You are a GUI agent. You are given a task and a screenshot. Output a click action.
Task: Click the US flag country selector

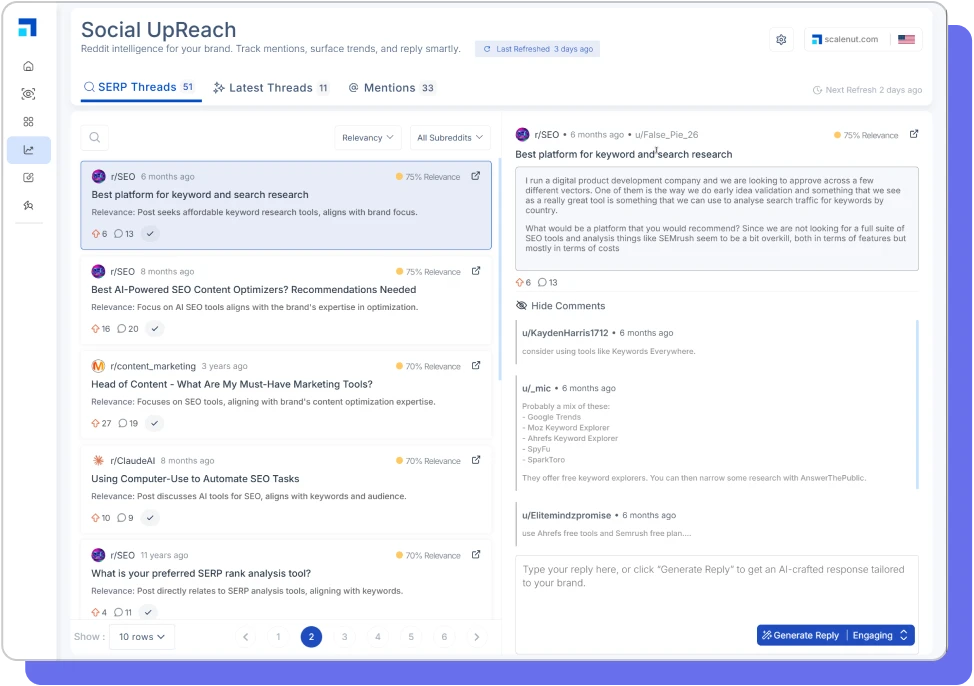906,39
